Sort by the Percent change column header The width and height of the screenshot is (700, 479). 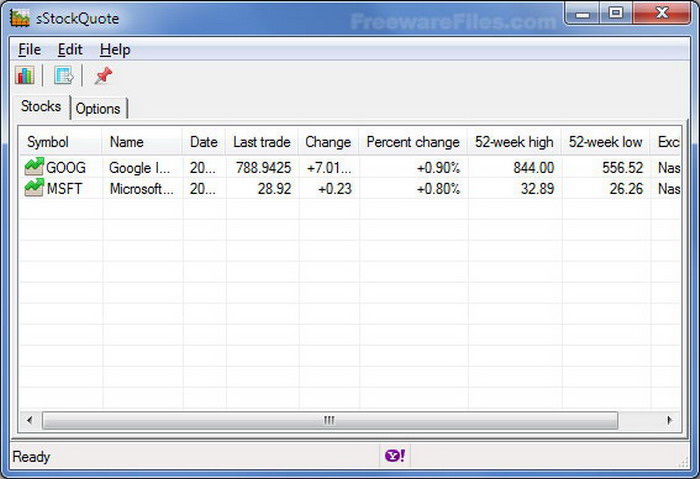[413, 142]
